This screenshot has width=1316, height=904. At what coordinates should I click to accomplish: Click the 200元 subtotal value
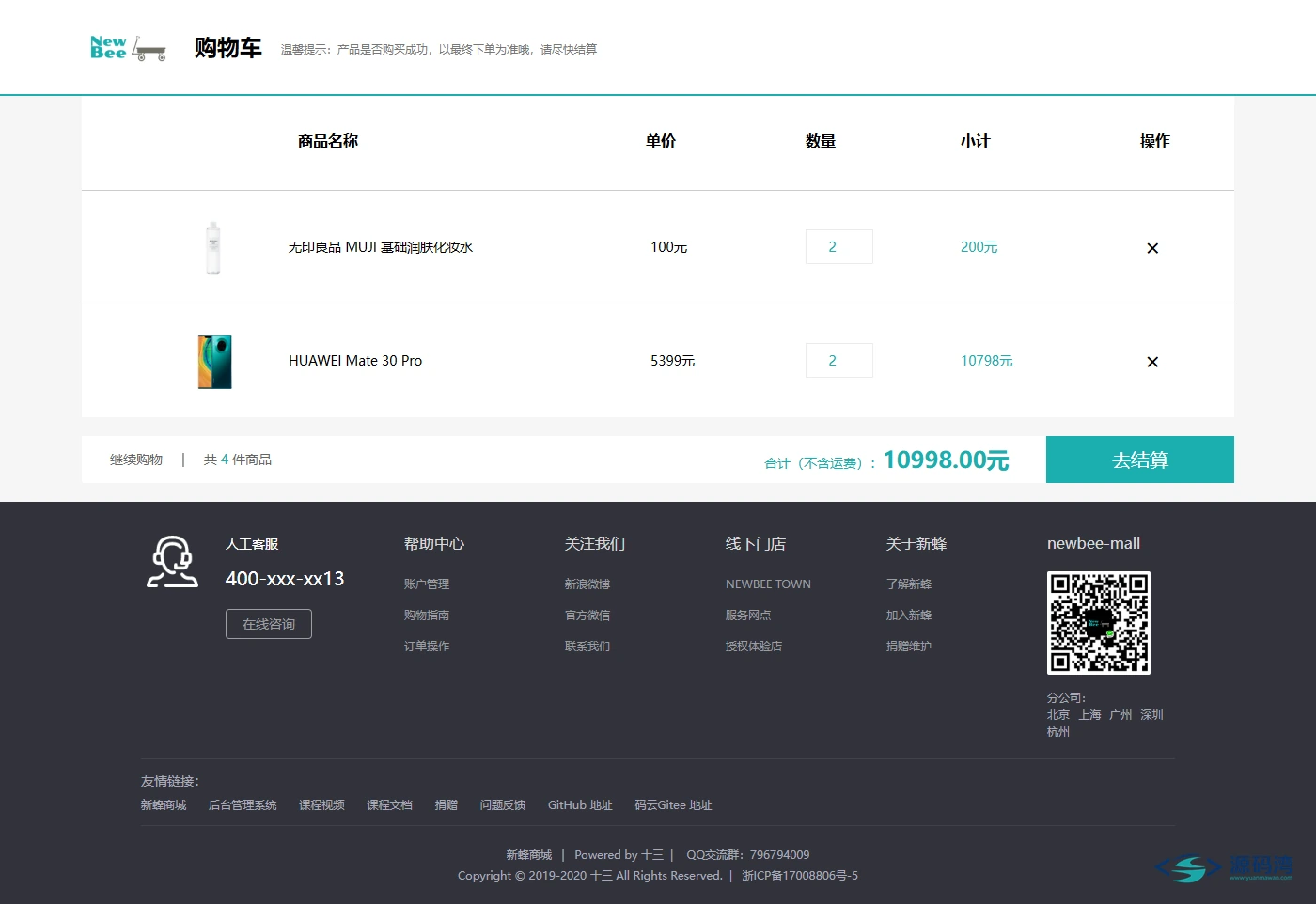[979, 247]
